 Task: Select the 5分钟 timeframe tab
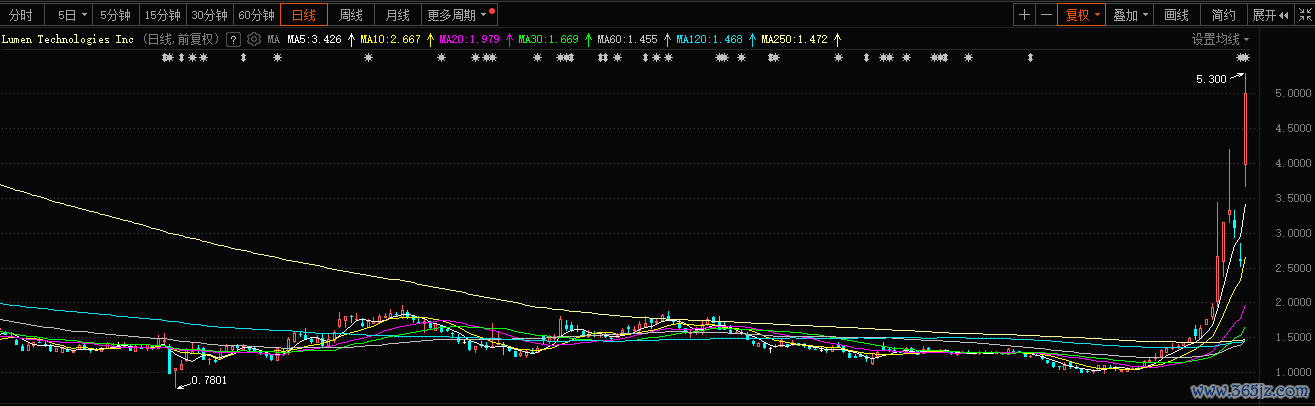[x=116, y=15]
